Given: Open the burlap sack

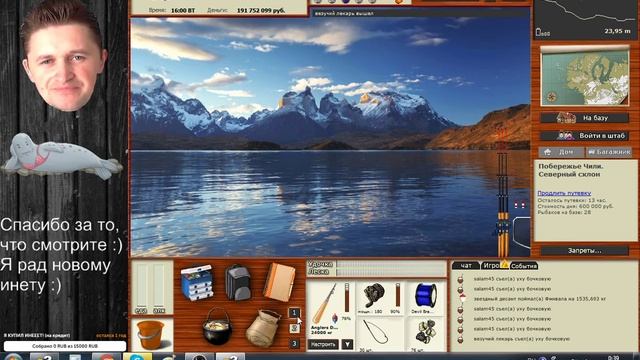Looking at the screenshot, I should click(263, 329).
